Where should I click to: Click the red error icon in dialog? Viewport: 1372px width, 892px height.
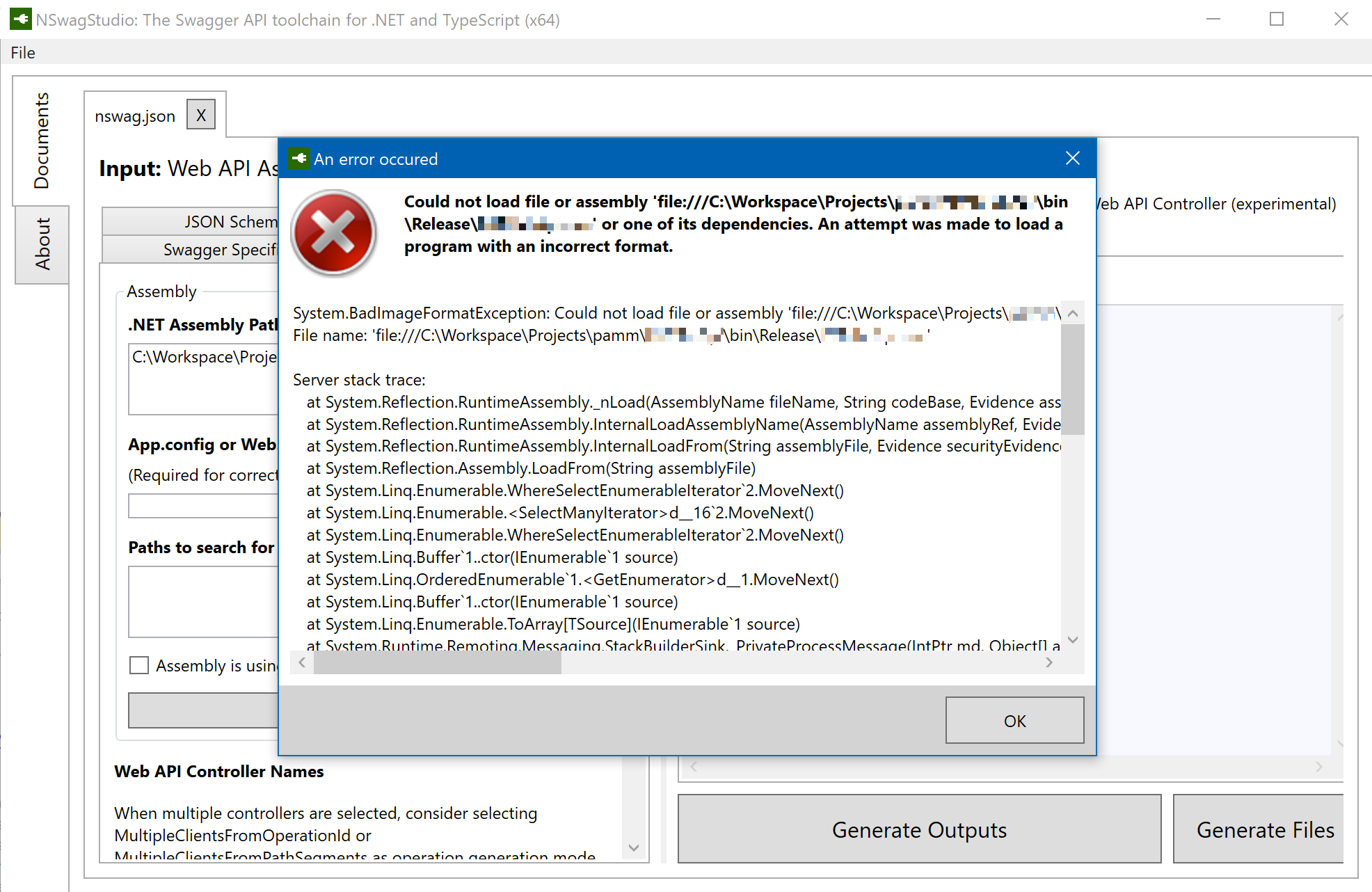tap(334, 232)
